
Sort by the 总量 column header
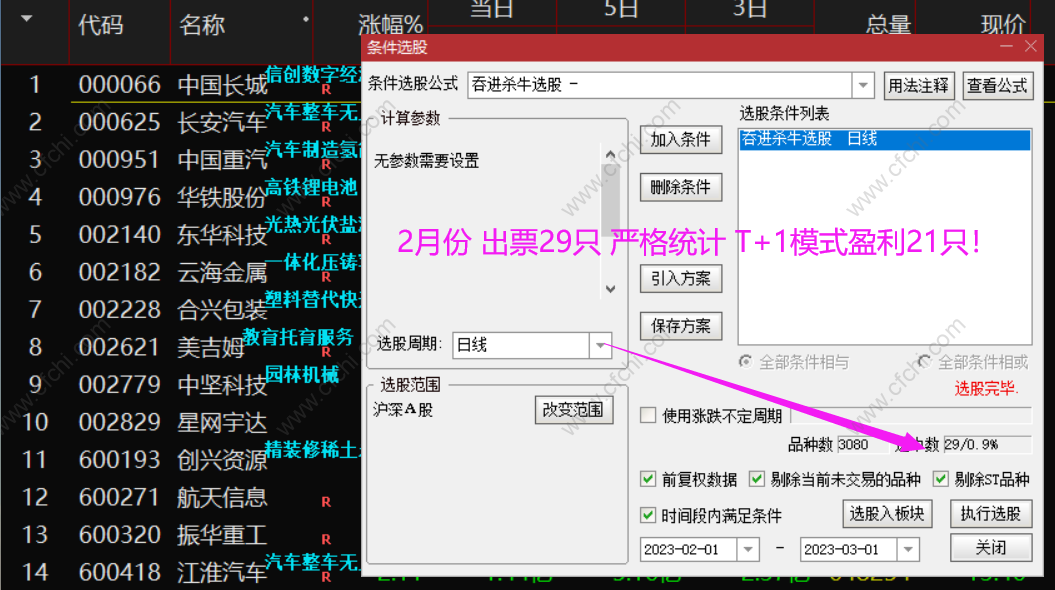(x=888, y=25)
